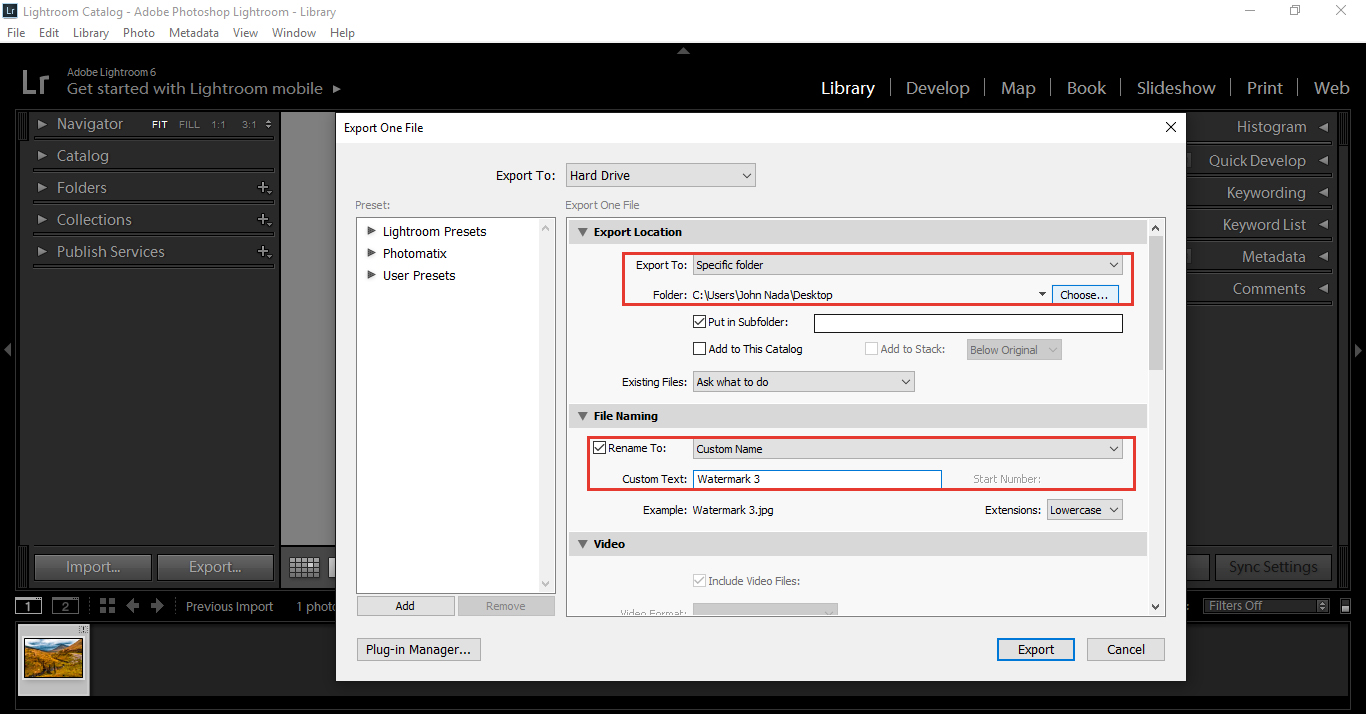The width and height of the screenshot is (1366, 714).
Task: Open Navigator zoom ratio dropdown arrows
Action: click(x=267, y=125)
